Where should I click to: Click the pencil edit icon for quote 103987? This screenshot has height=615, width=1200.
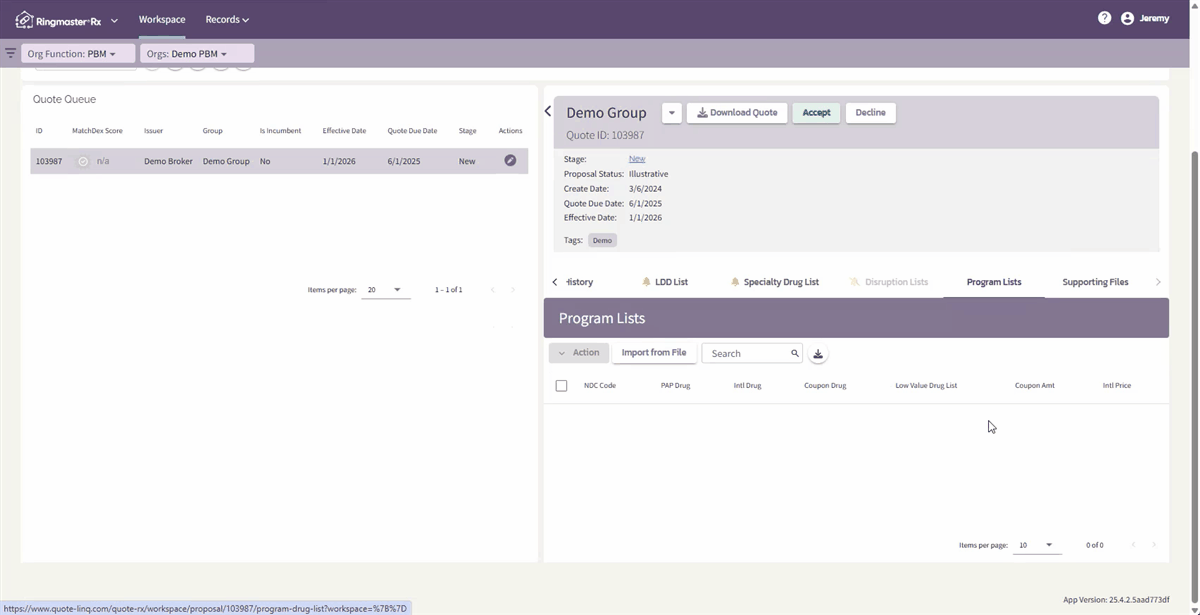click(x=510, y=160)
